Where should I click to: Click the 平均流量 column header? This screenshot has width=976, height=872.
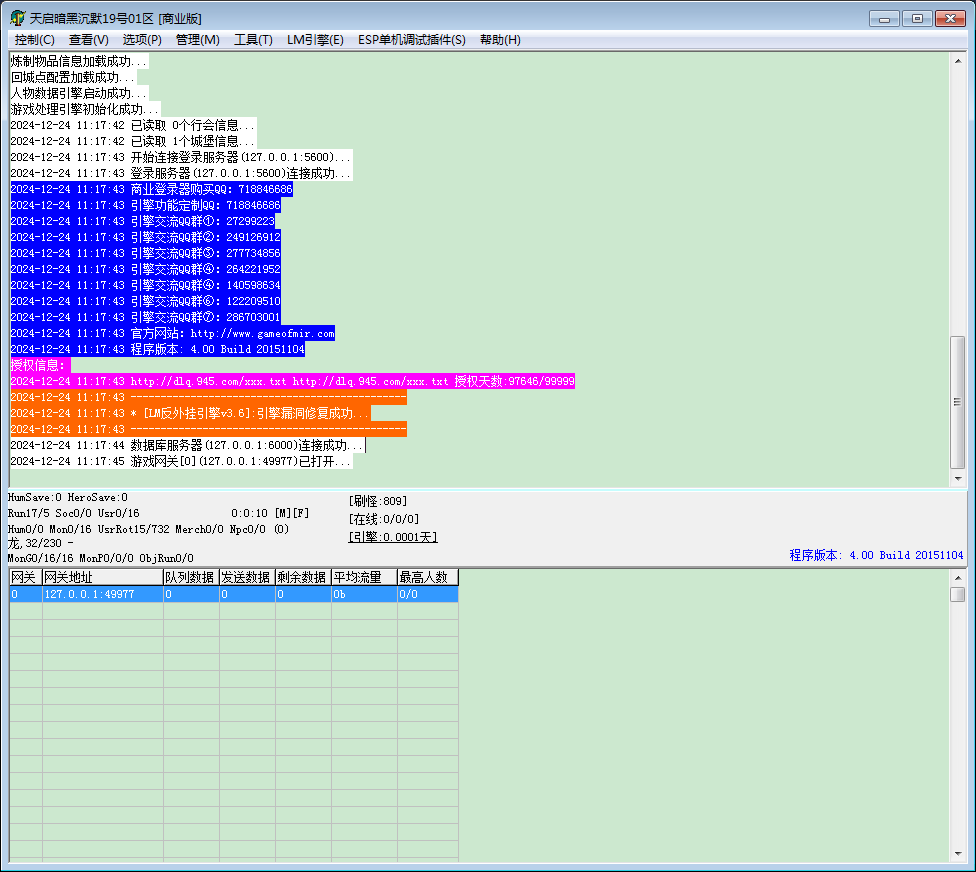[364, 578]
